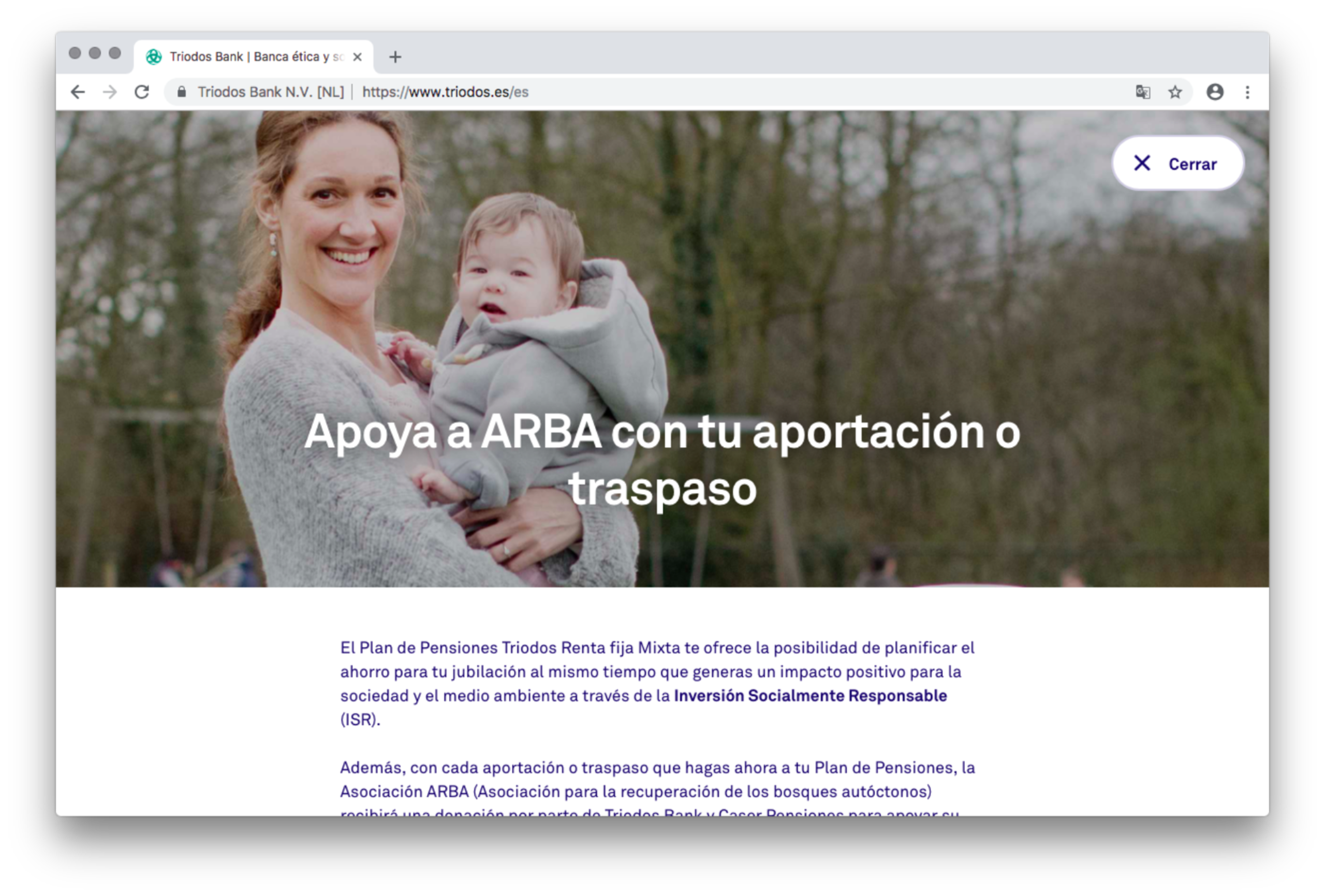1325x896 pixels.
Task: Click the padlock security icon
Action: pos(181,92)
